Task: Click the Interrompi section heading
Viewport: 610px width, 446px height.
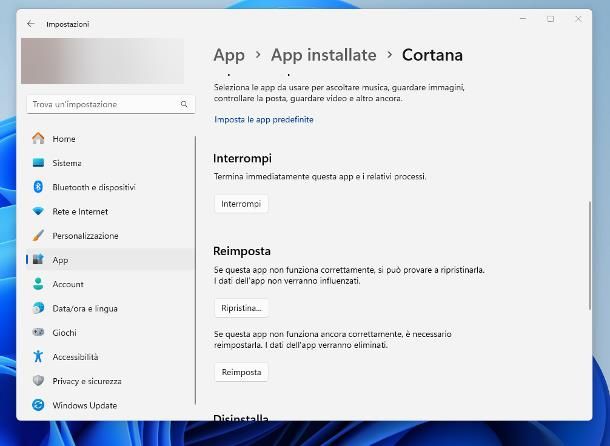Action: 242,158
